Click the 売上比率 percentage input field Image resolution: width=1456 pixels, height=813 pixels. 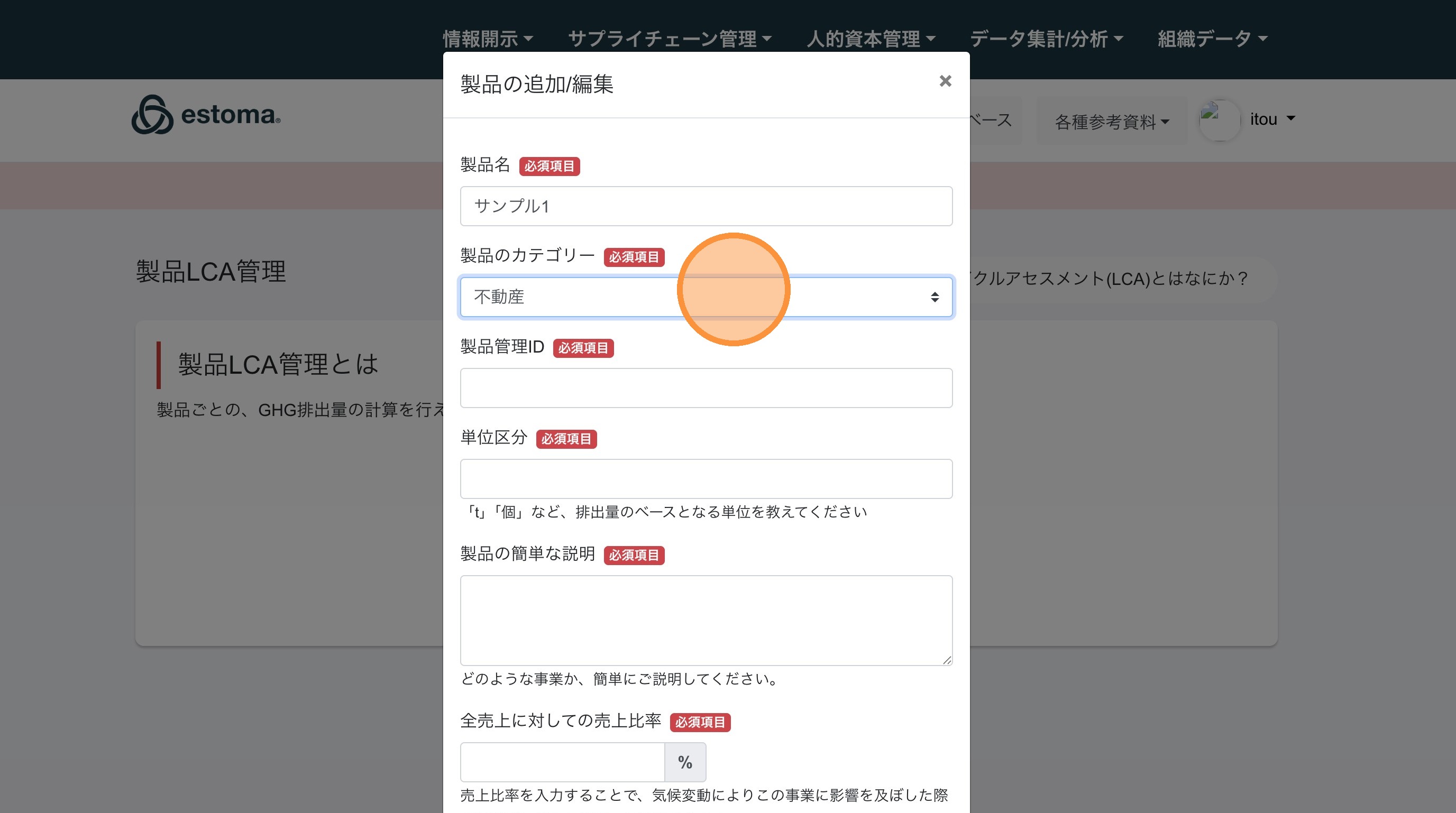(562, 762)
